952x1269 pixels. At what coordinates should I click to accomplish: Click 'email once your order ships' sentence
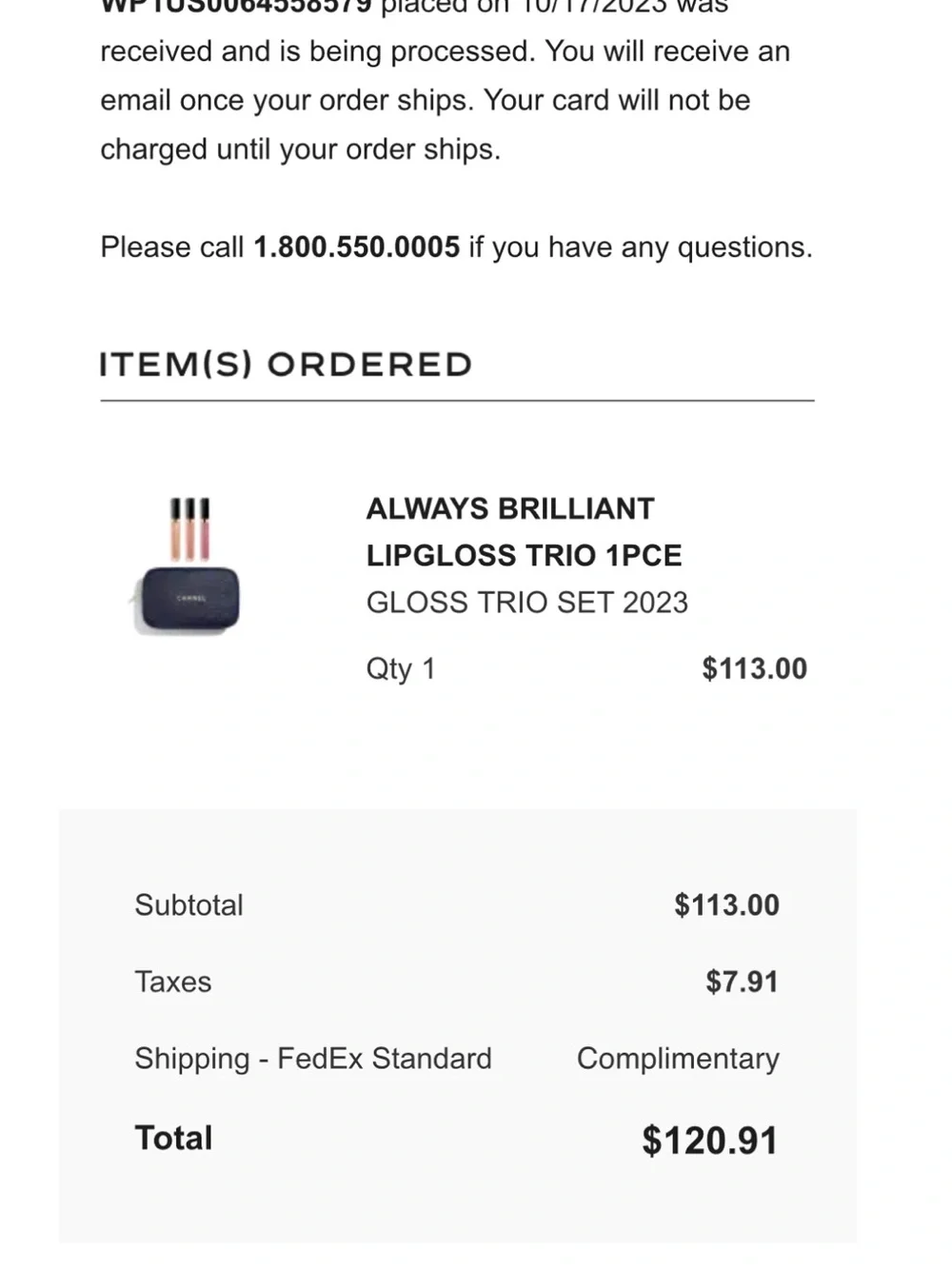[287, 101]
